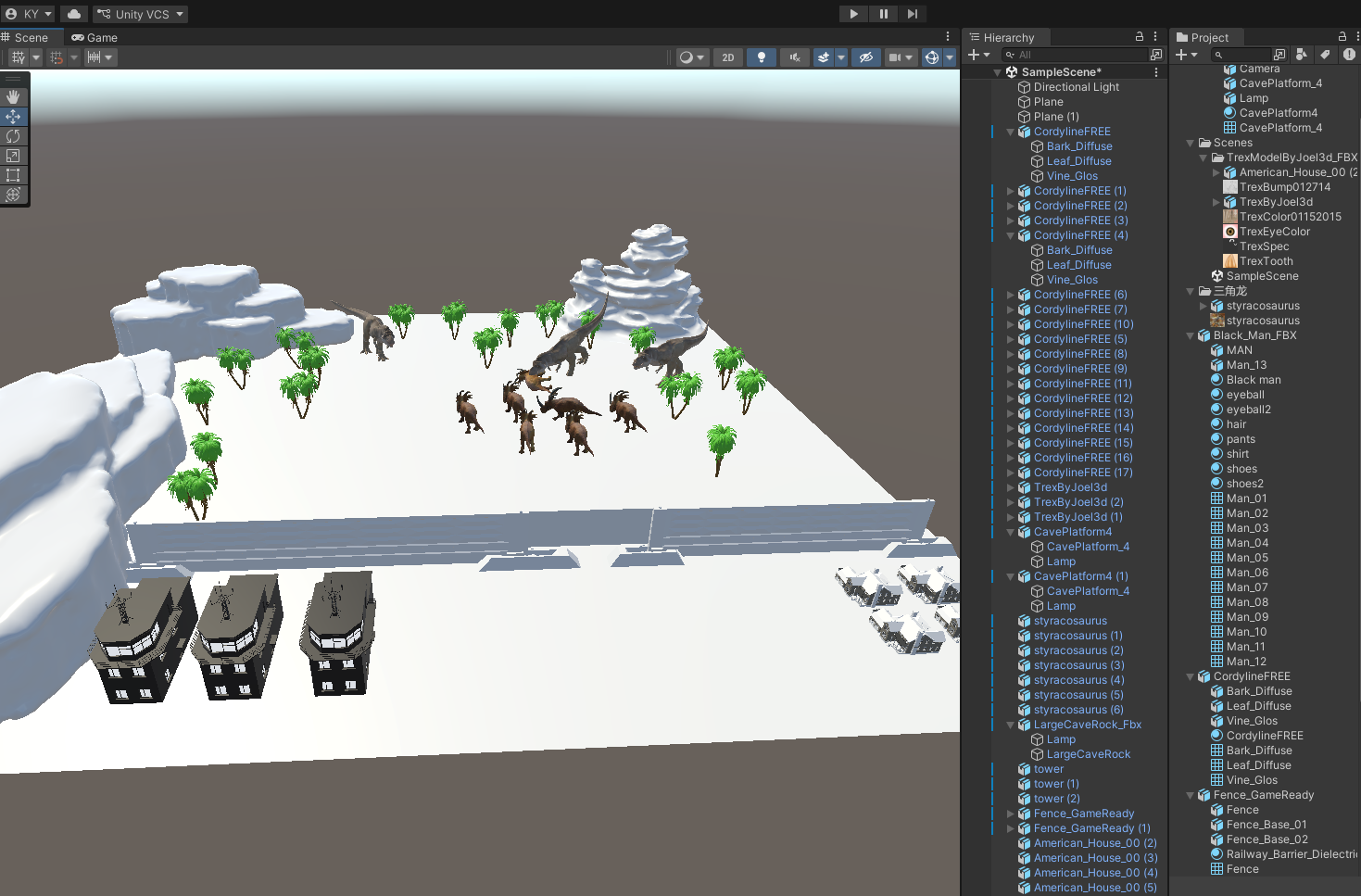Select Fence_Base_02 in Project

coord(1266,839)
